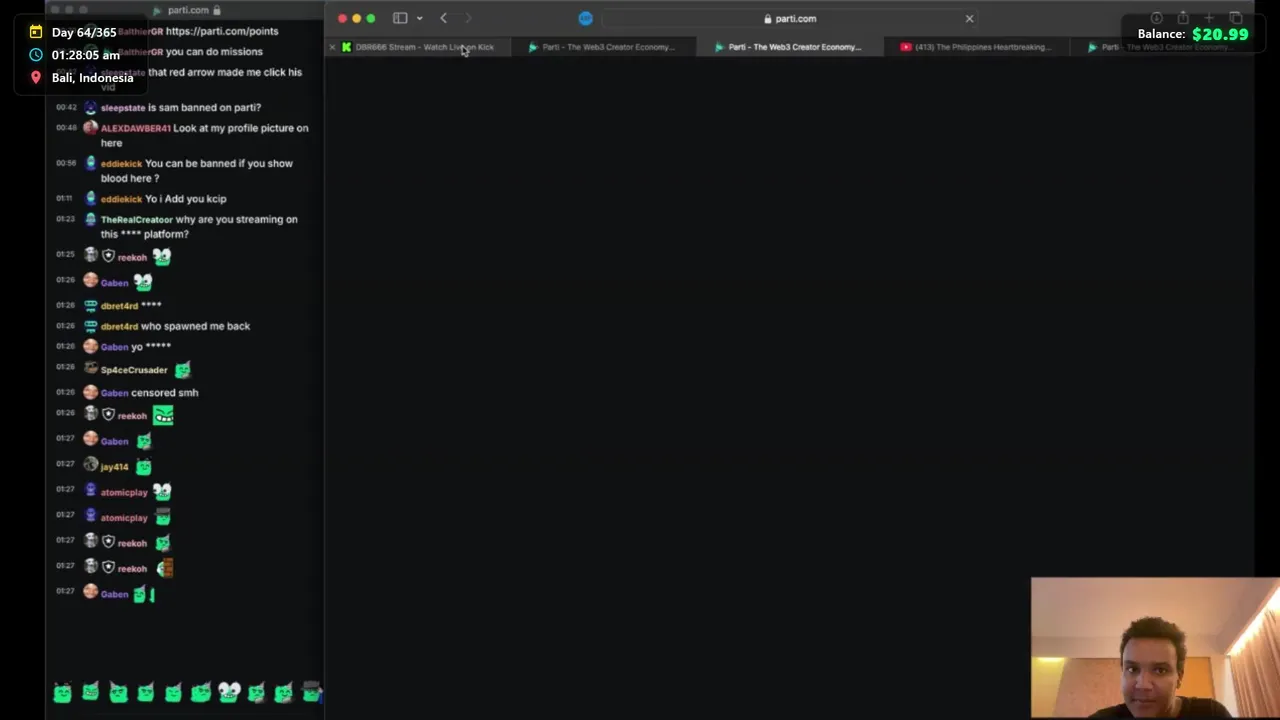Click atomicplay's wide-eyed emote
This screenshot has height=720, width=1280.
tap(162, 491)
